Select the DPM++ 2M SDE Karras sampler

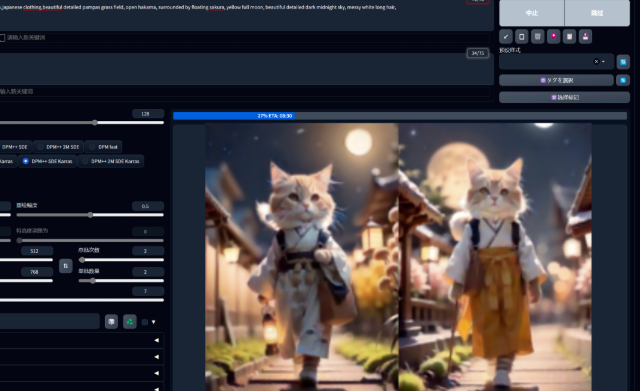(111, 161)
